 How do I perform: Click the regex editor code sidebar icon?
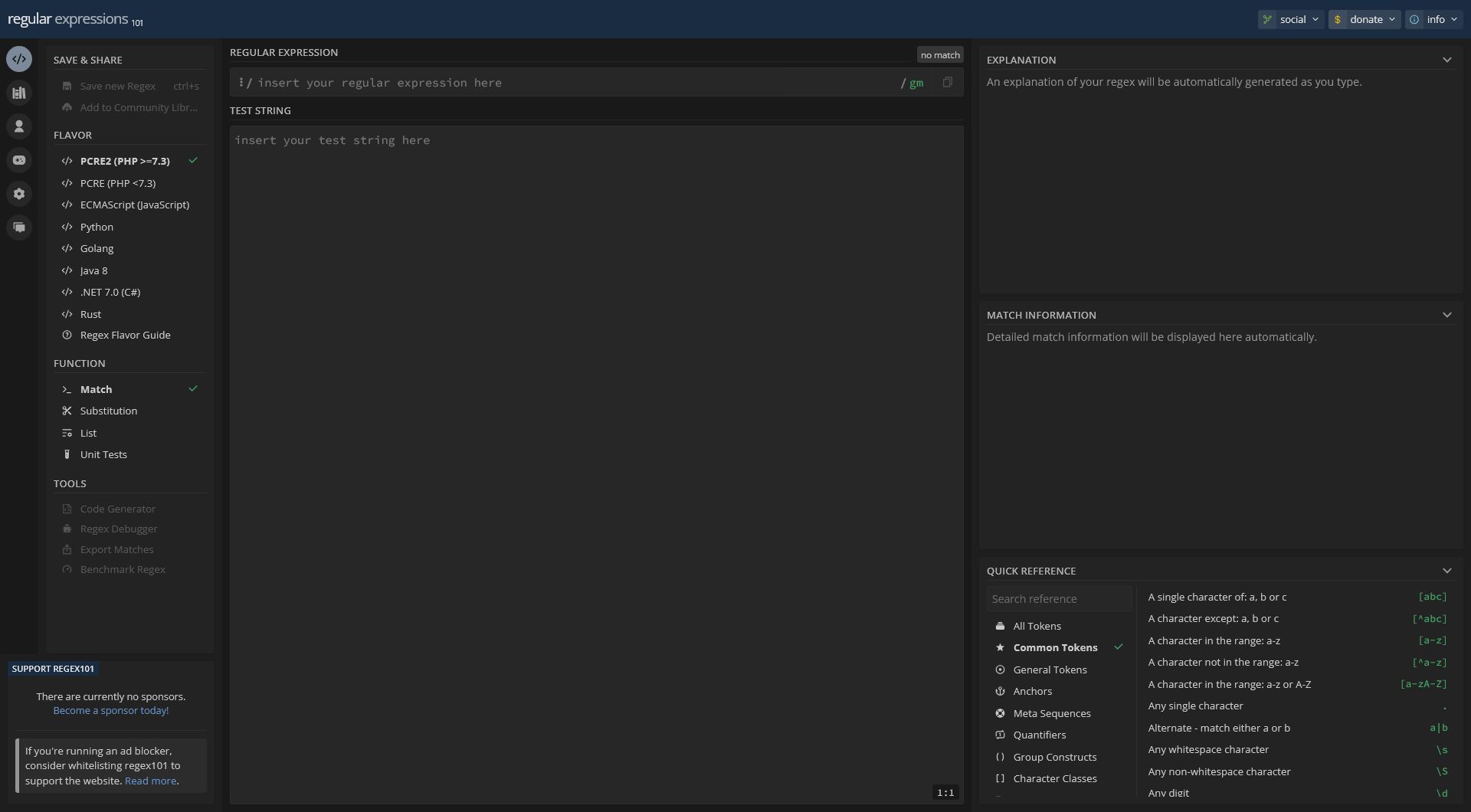(19, 59)
